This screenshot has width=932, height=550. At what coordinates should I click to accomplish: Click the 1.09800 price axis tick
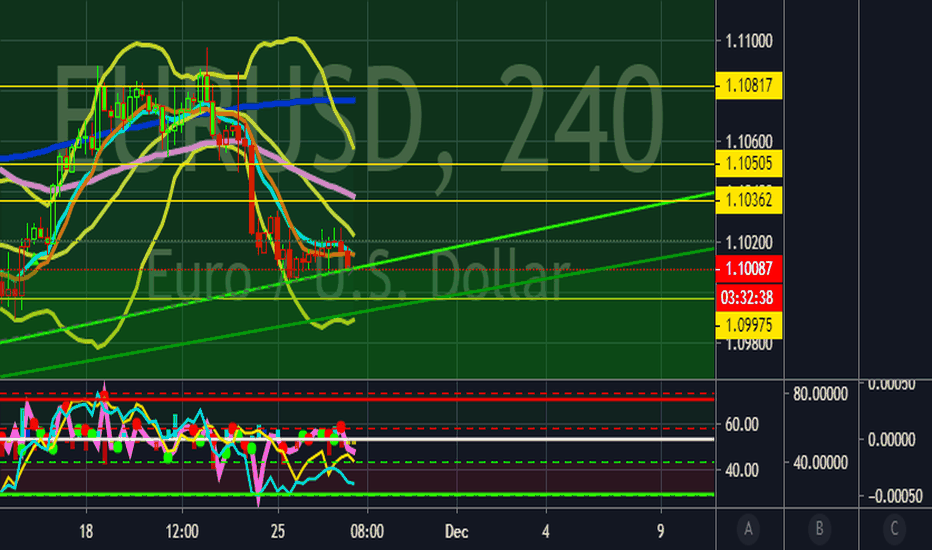(x=749, y=344)
